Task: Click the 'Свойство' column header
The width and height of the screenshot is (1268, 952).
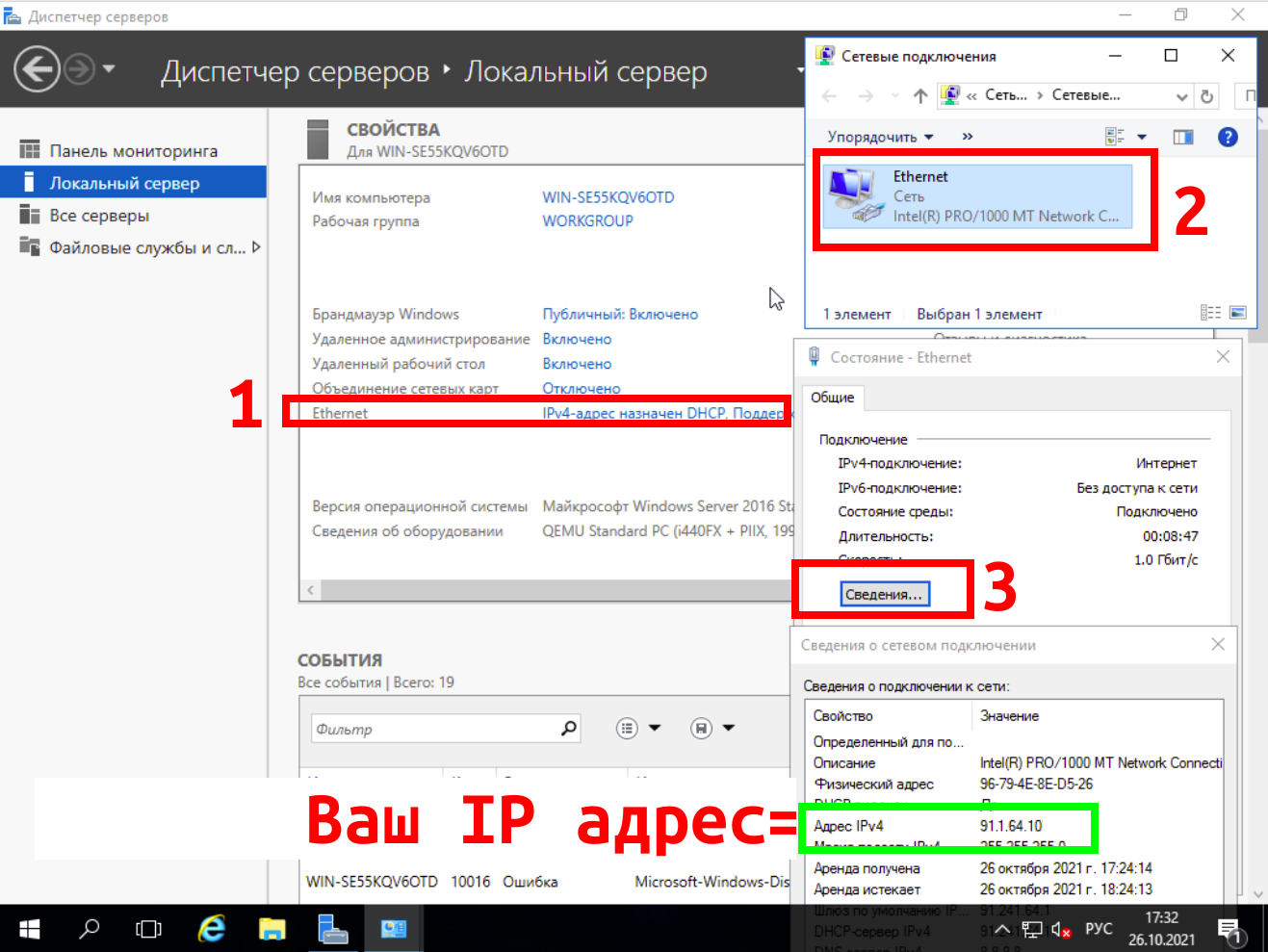Action: (889, 716)
